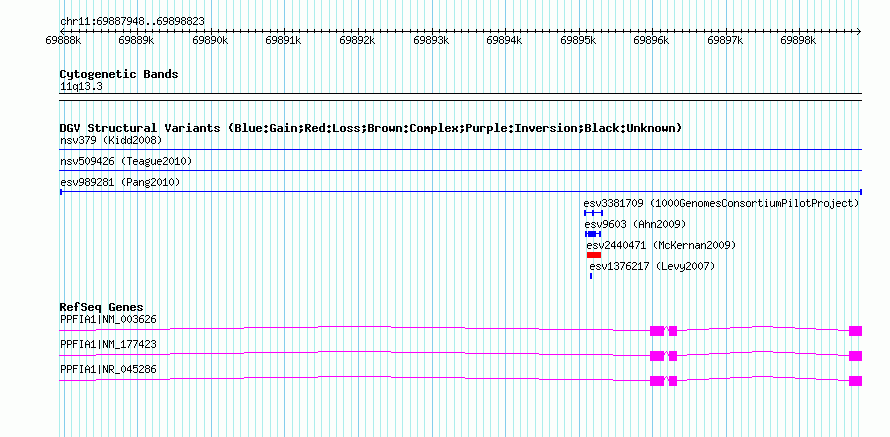Click the DGV Structural Variants track title

371,128
